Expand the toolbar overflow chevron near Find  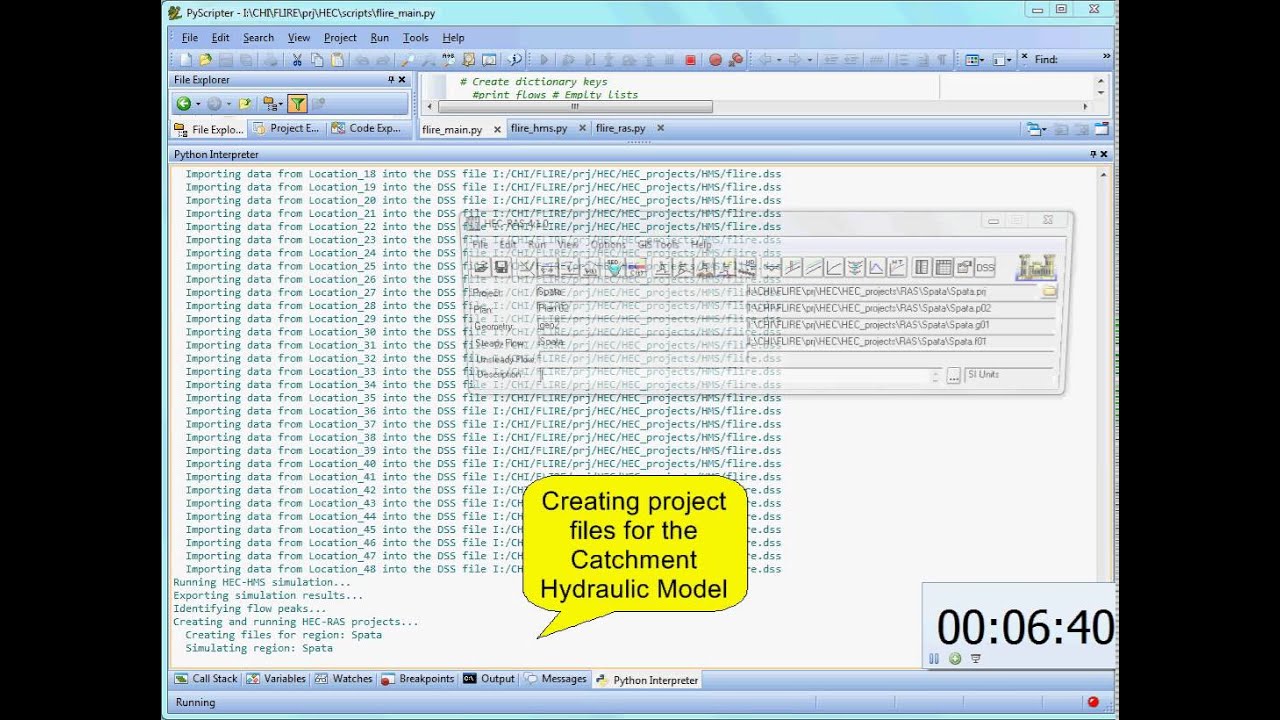pos(1106,57)
